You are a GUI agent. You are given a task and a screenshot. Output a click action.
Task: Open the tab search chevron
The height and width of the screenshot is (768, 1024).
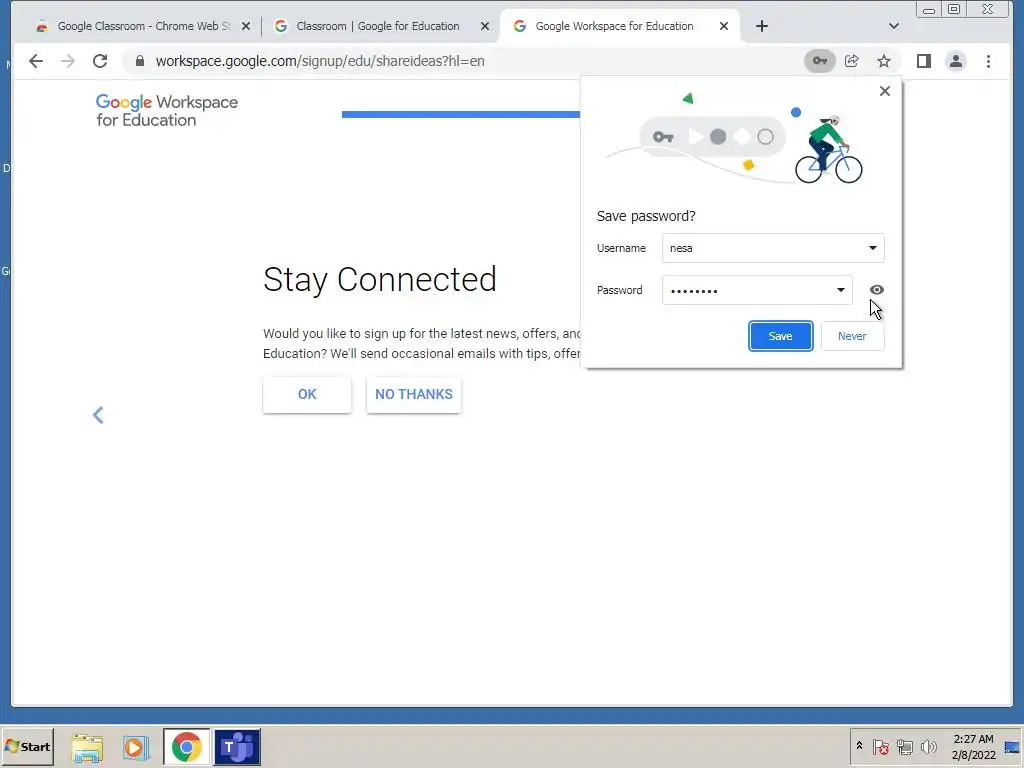[894, 26]
